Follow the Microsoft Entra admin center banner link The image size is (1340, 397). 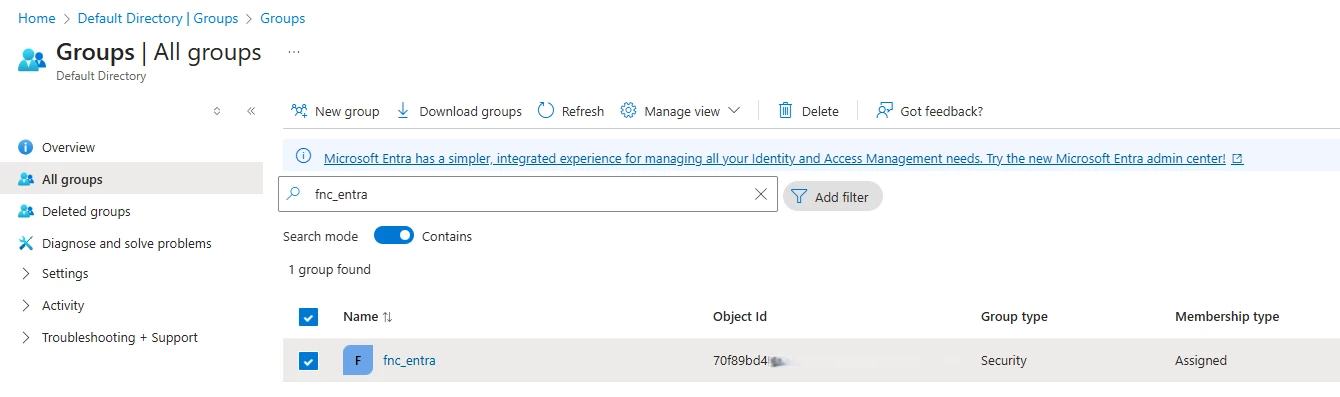(x=775, y=158)
